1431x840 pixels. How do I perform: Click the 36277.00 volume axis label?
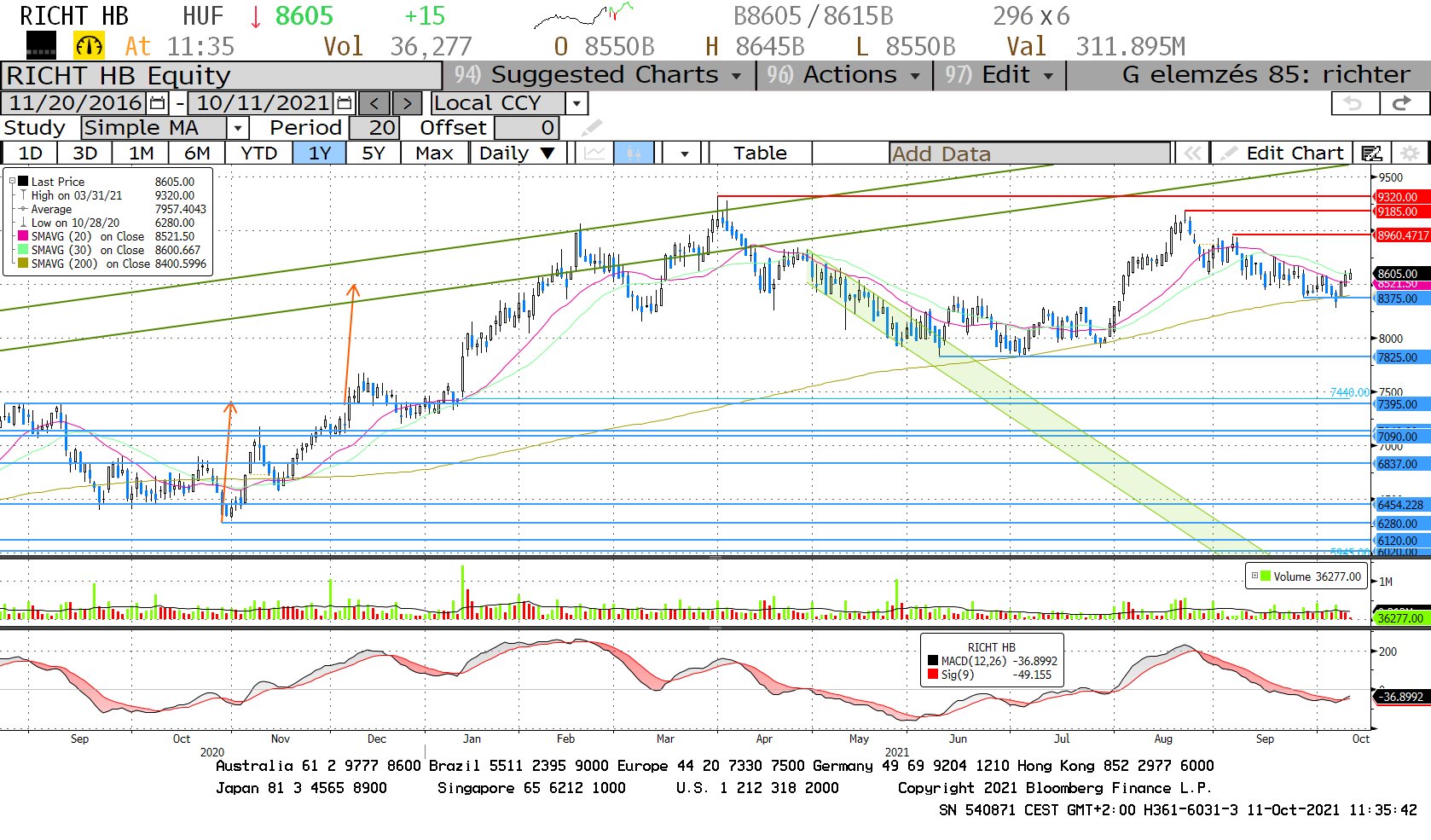pos(1400,618)
